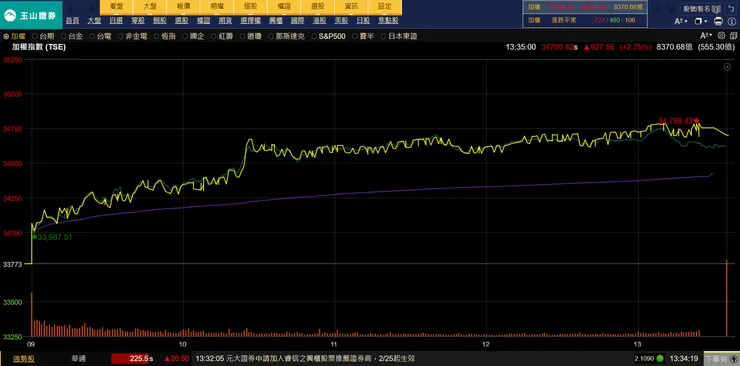Open the 資訊 menu tab
The height and width of the screenshot is (366, 740).
[x=351, y=7]
